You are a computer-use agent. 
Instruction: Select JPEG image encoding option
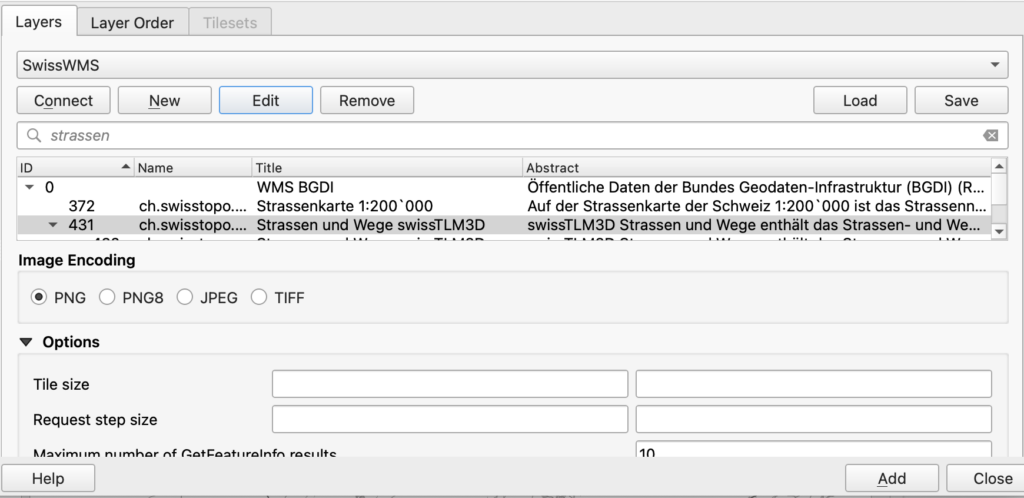click(185, 297)
